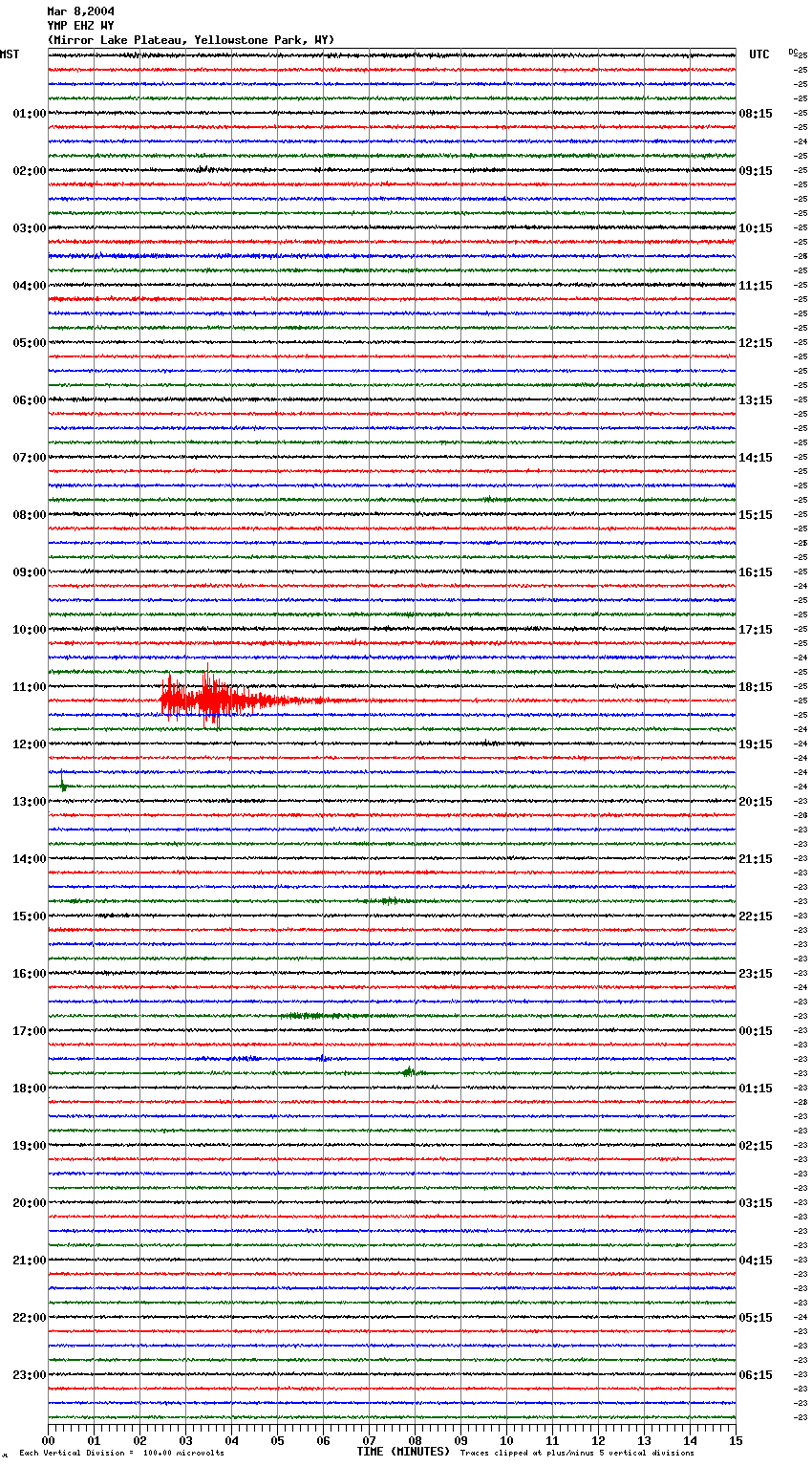Select the 07:00 MST time label
The width and height of the screenshot is (812, 1466).
(x=30, y=458)
